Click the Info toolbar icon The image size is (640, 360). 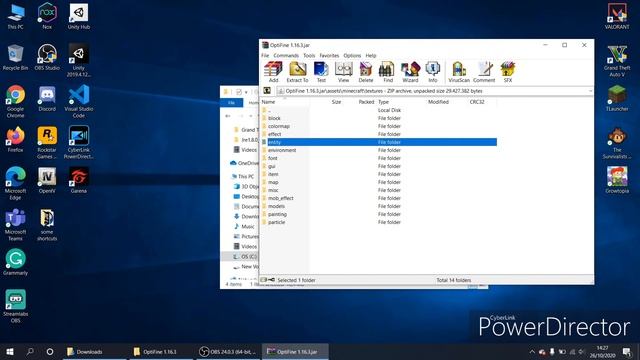[x=433, y=72]
